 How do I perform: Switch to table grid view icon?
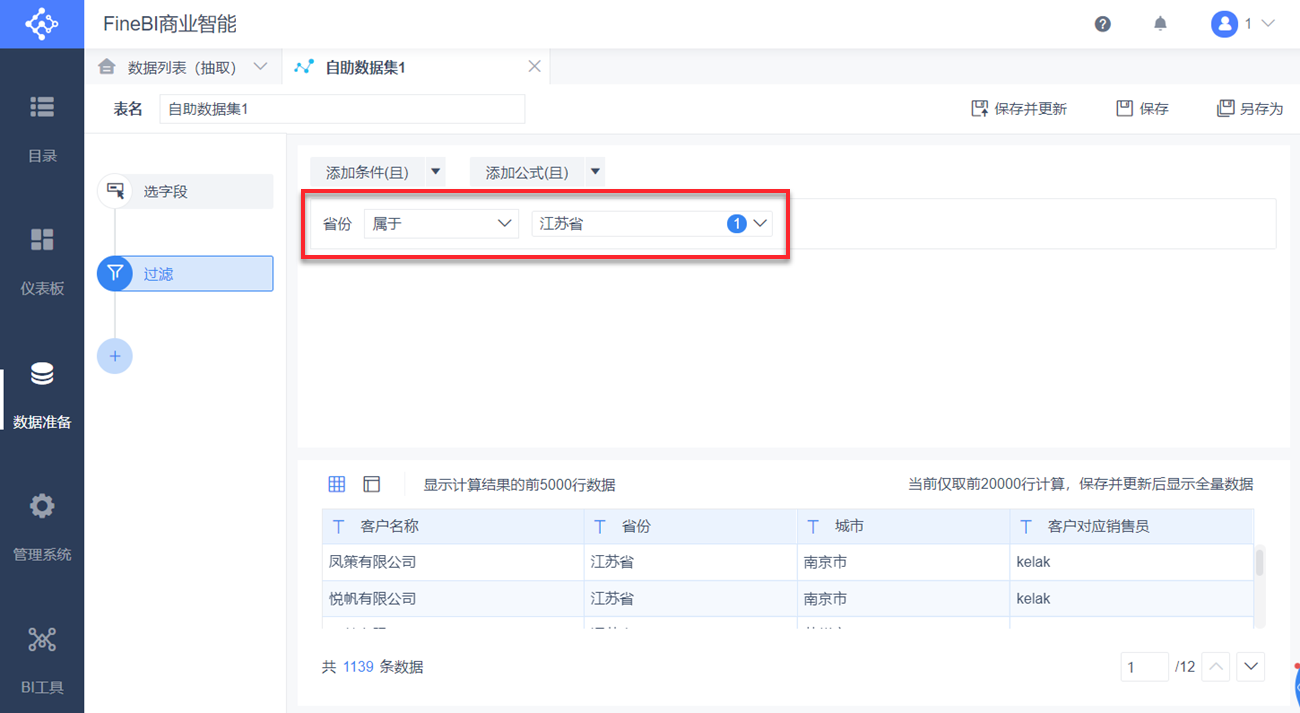(337, 484)
